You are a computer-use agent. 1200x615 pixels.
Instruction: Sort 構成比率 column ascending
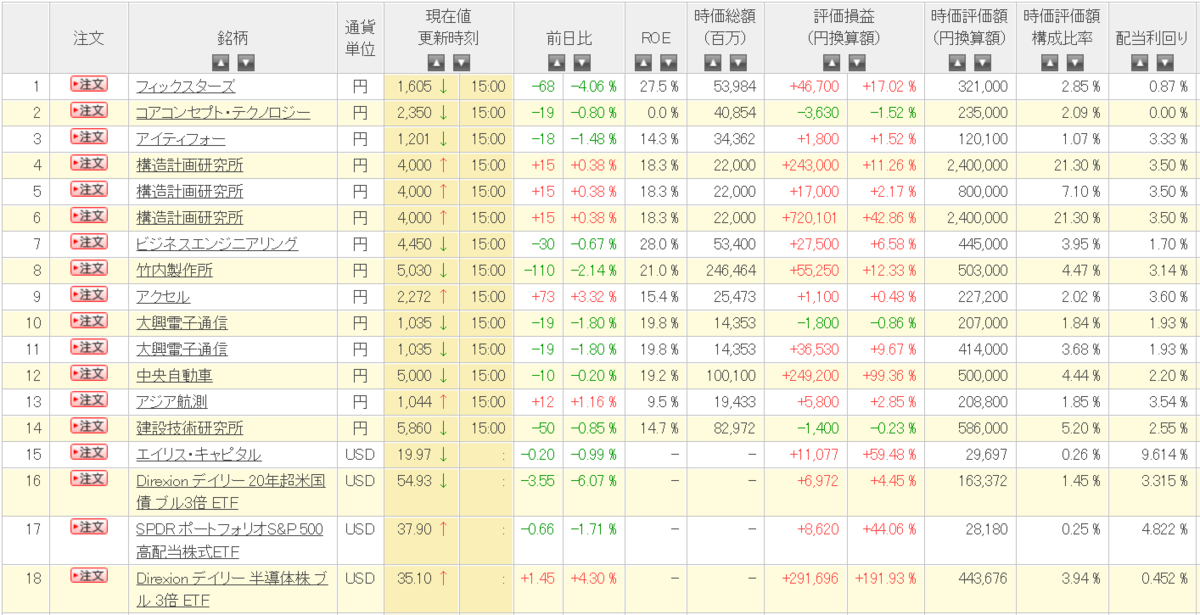(x=1048, y=62)
